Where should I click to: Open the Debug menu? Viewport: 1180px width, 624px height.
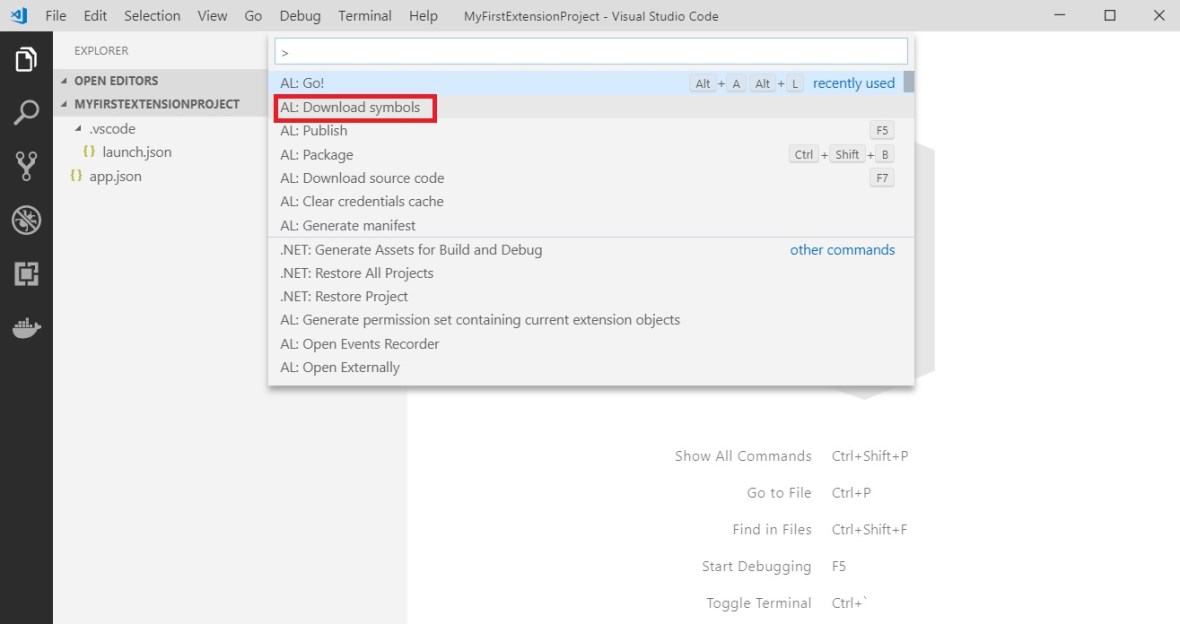[x=300, y=16]
